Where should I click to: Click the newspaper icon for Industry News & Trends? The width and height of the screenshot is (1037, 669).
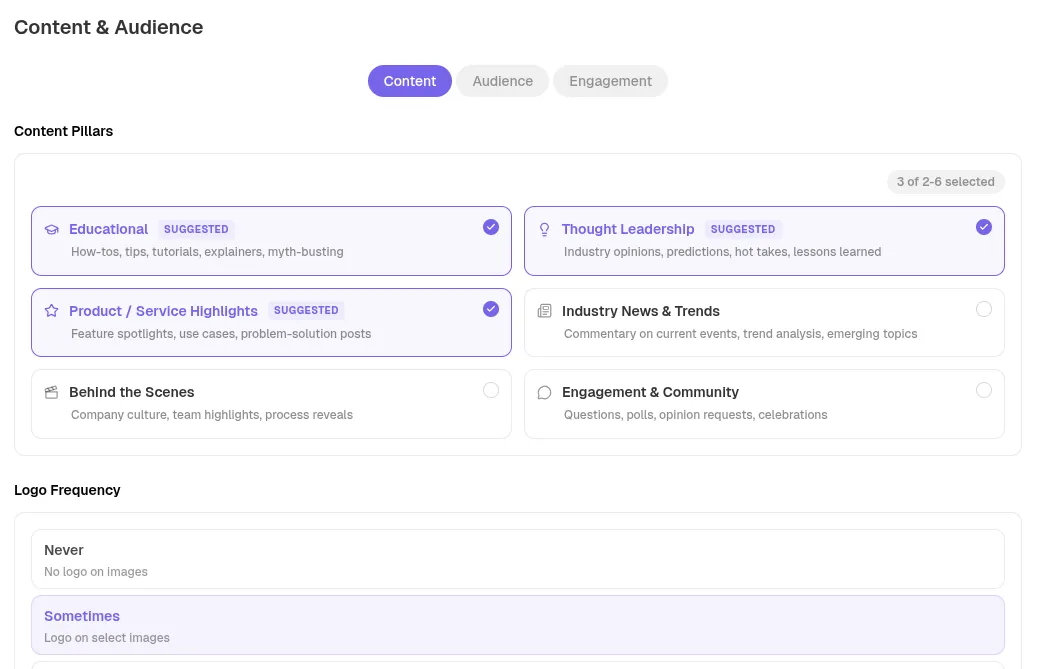(544, 311)
